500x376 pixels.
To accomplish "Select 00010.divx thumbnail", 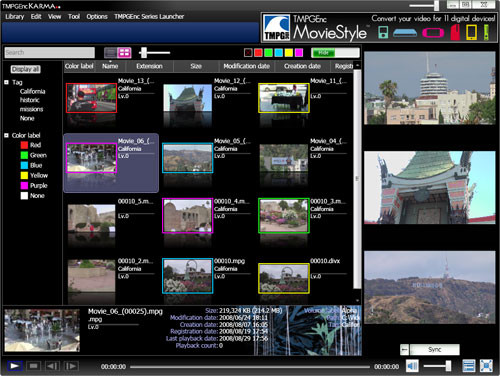I will 284,278.
